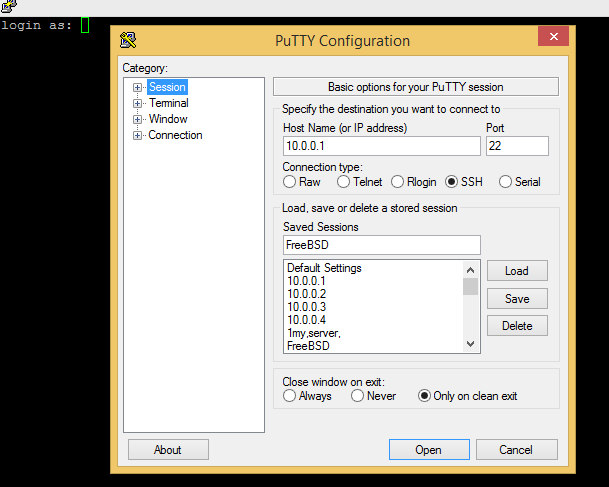Image resolution: width=609 pixels, height=487 pixels.
Task: Expand the Session tree node
Action: pos(137,87)
